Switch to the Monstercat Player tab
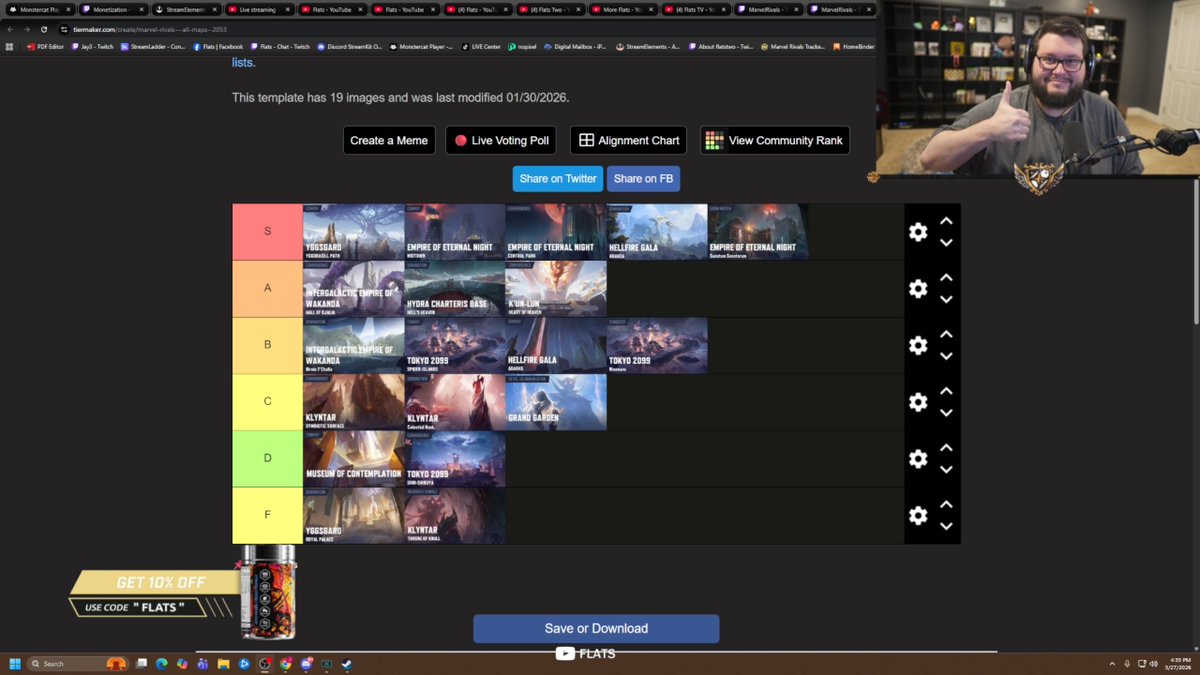This screenshot has height=675, width=1200. coord(38,9)
